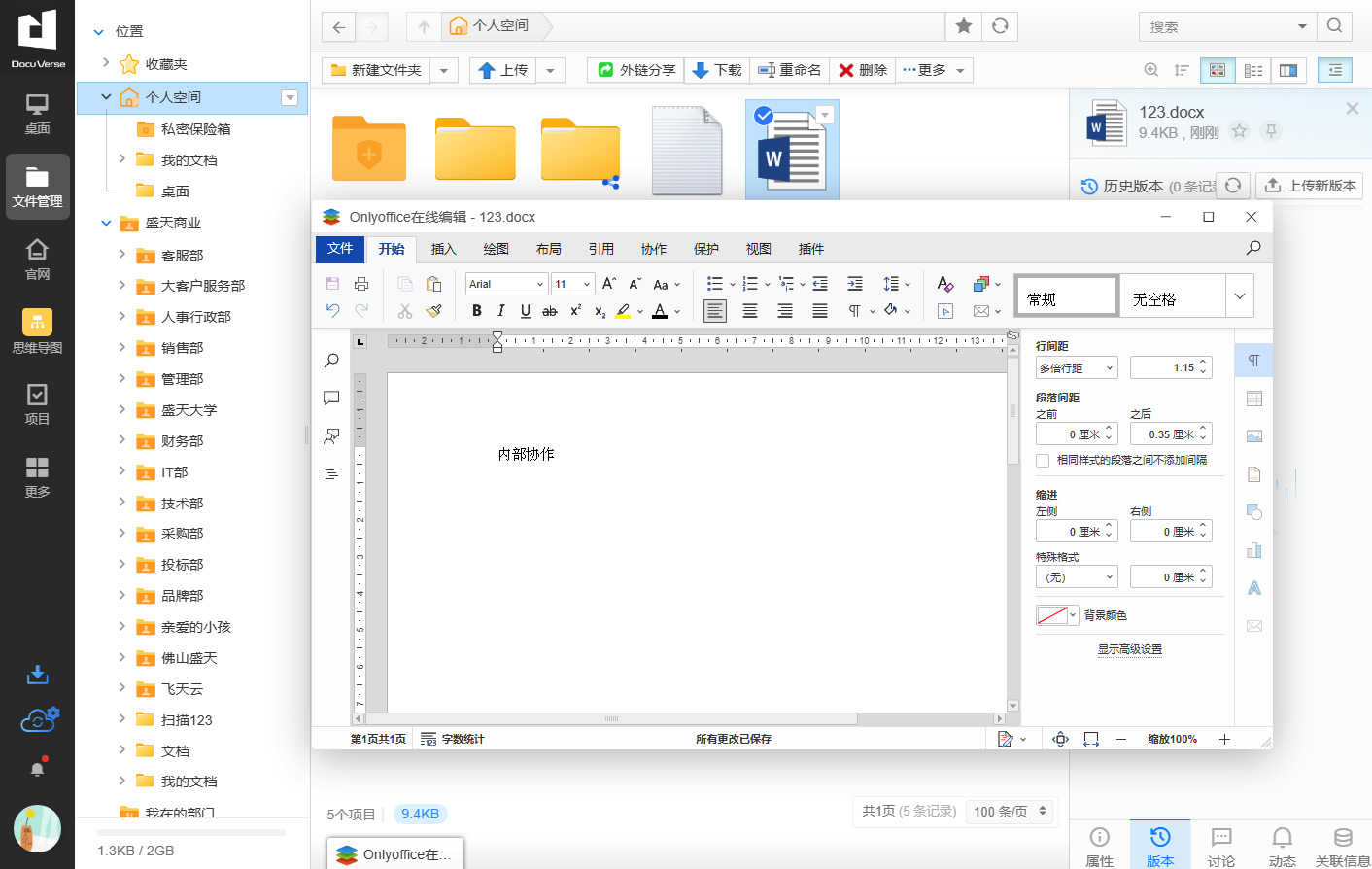Screen dimensions: 1372x869
Task: Click the copy style paintbrush icon
Action: pos(434,311)
